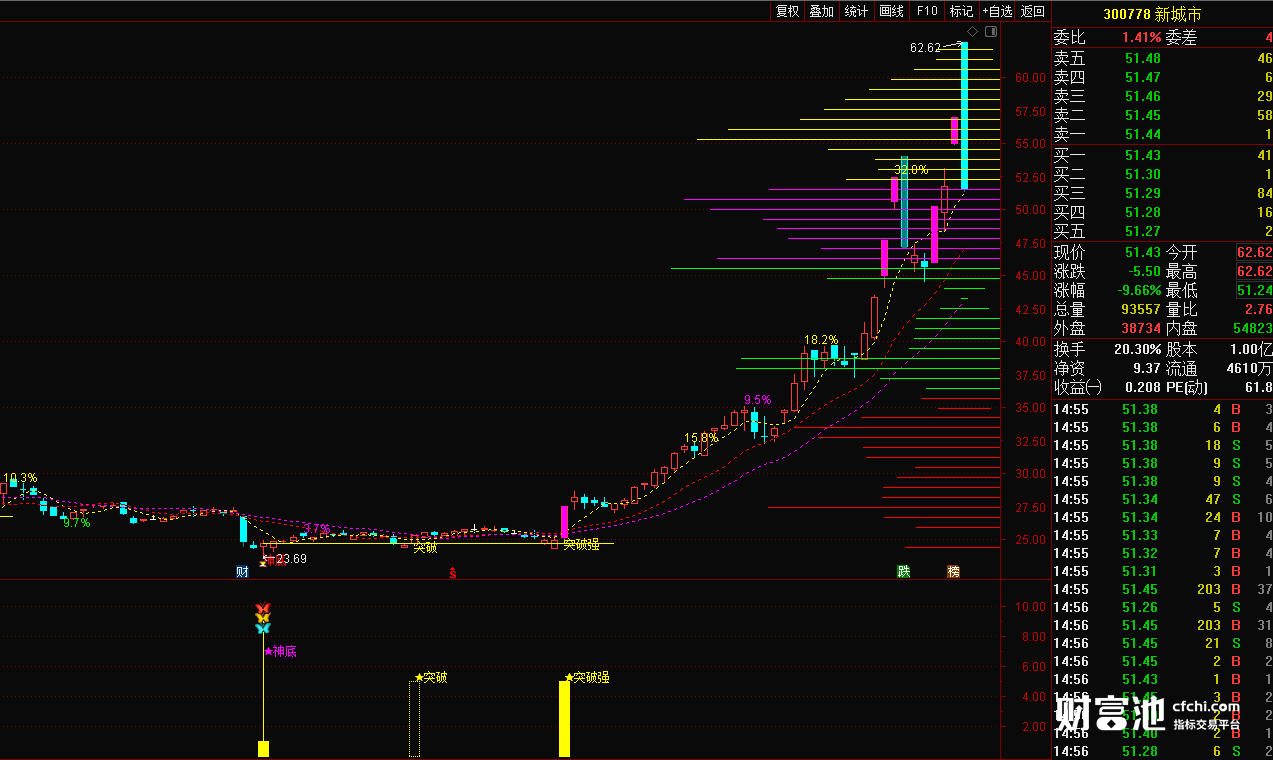The image size is (1273, 760).
Task: Click the 涨跌 value -5.50
Action: (1144, 271)
